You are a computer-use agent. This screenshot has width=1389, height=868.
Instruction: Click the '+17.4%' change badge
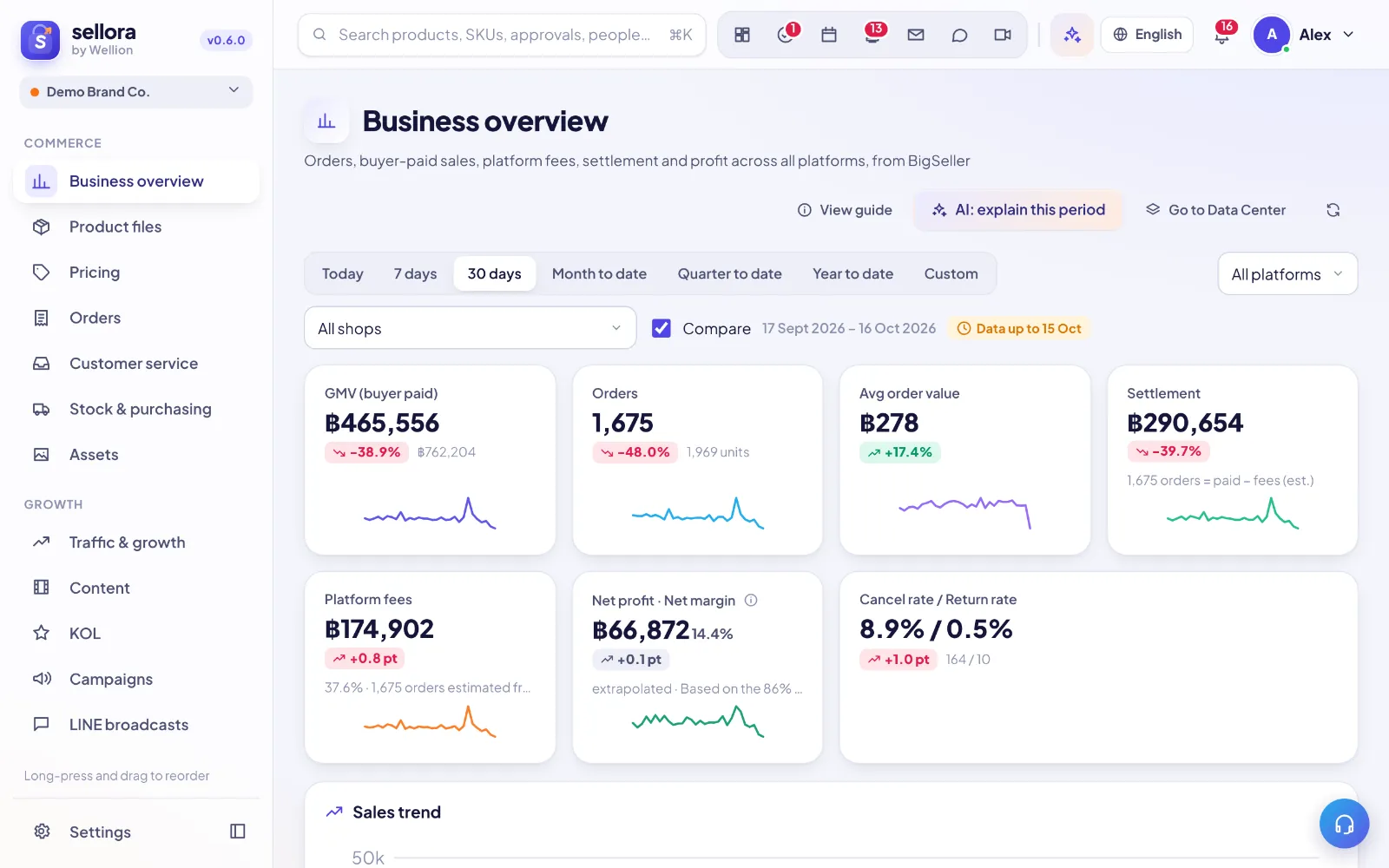(x=900, y=452)
